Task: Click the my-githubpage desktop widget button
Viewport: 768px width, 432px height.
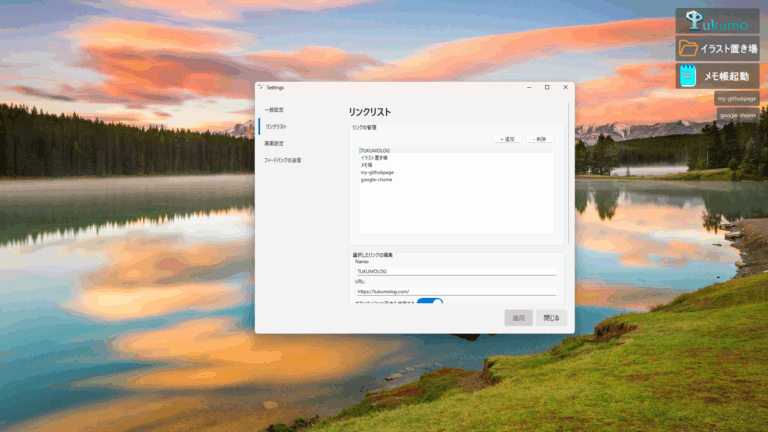Action: (x=737, y=98)
